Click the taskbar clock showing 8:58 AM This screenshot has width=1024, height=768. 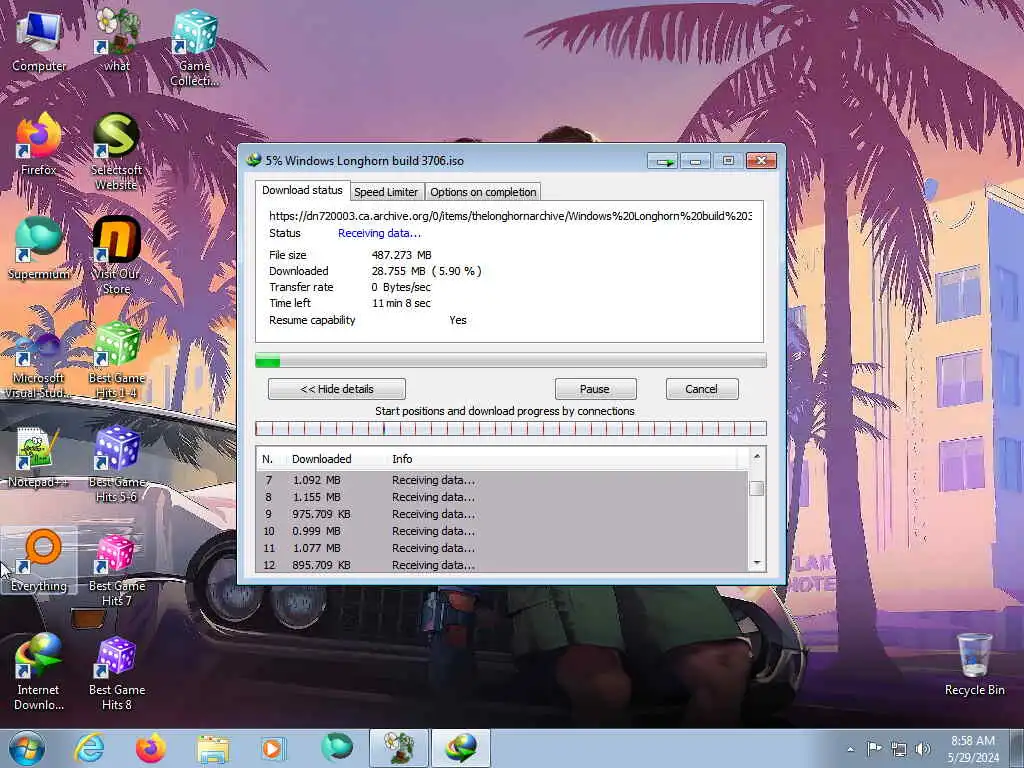click(x=973, y=749)
